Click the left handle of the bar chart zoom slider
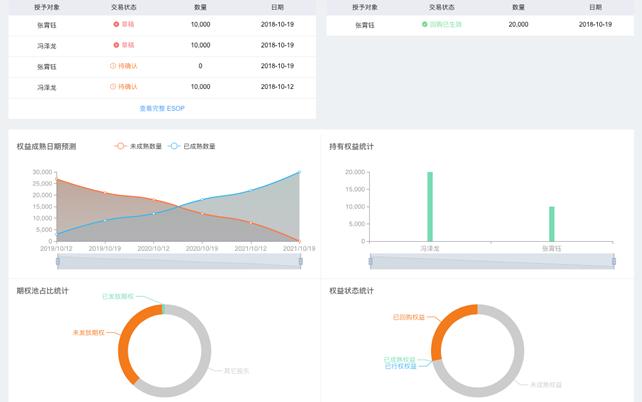This screenshot has width=642, height=402. pyautogui.click(x=371, y=262)
